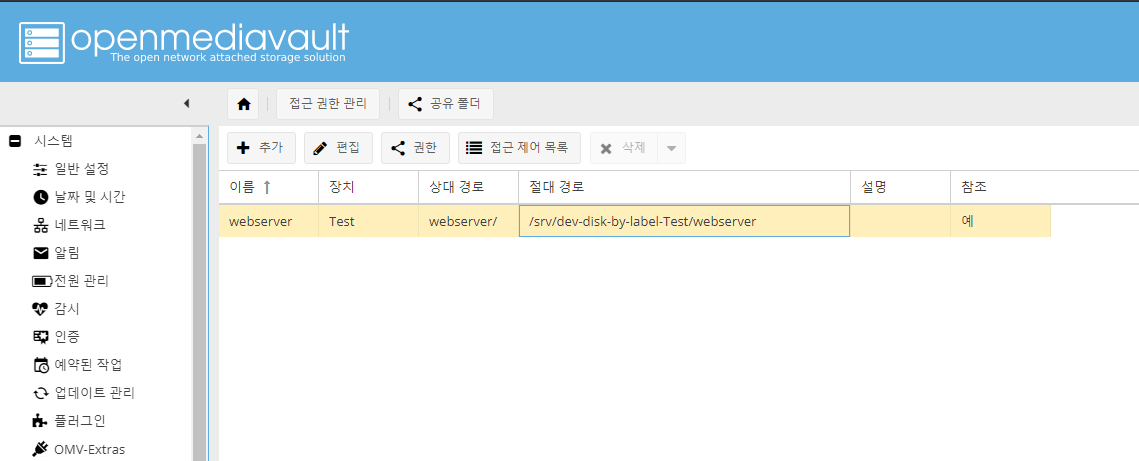The image size is (1139, 461).
Task: Click 공유 폴더 in the breadcrumb
Action: 445,104
